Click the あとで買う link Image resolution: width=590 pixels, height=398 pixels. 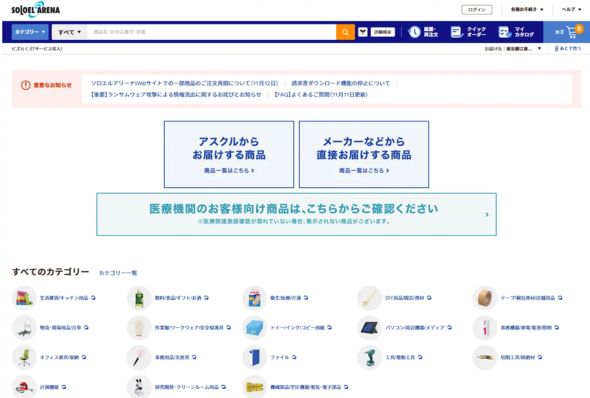click(568, 49)
